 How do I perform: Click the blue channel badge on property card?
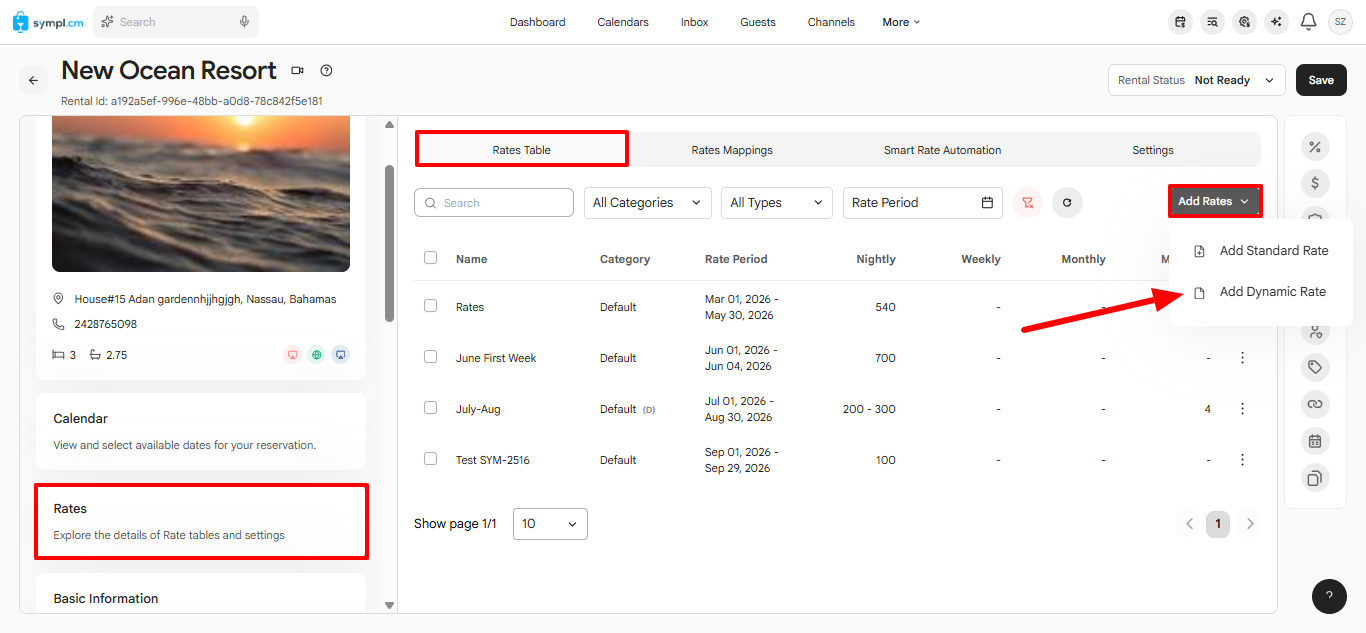340,355
